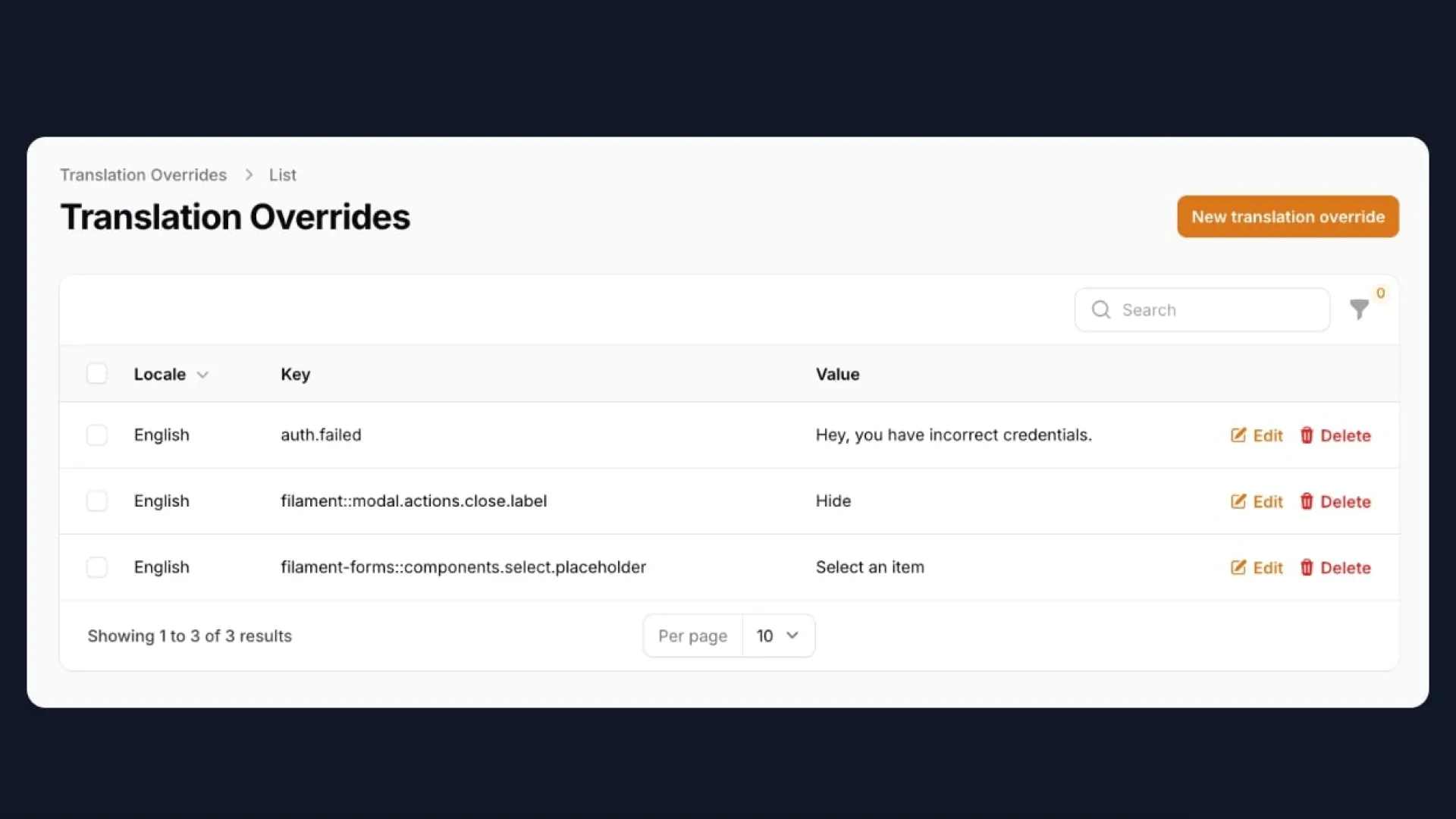Click inside the Search field
1456x819 pixels.
[x=1202, y=309]
